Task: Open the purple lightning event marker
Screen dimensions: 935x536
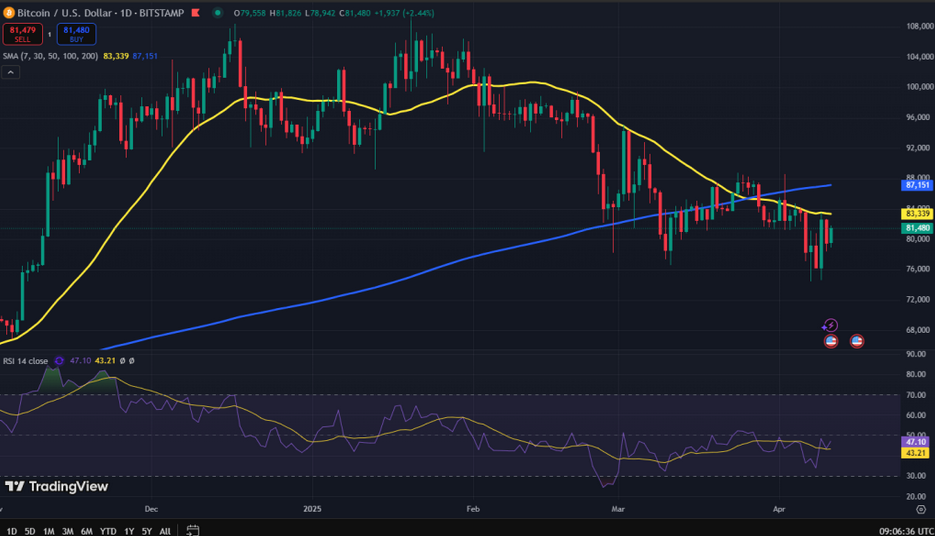Action: [x=830, y=326]
